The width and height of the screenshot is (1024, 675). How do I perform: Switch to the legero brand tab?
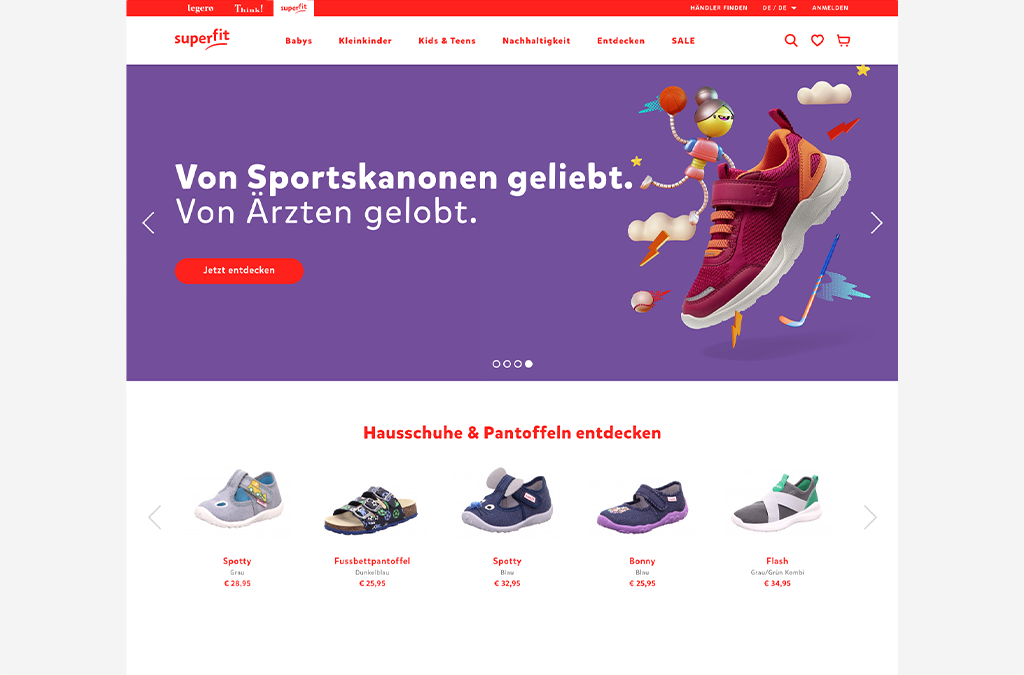tap(200, 8)
